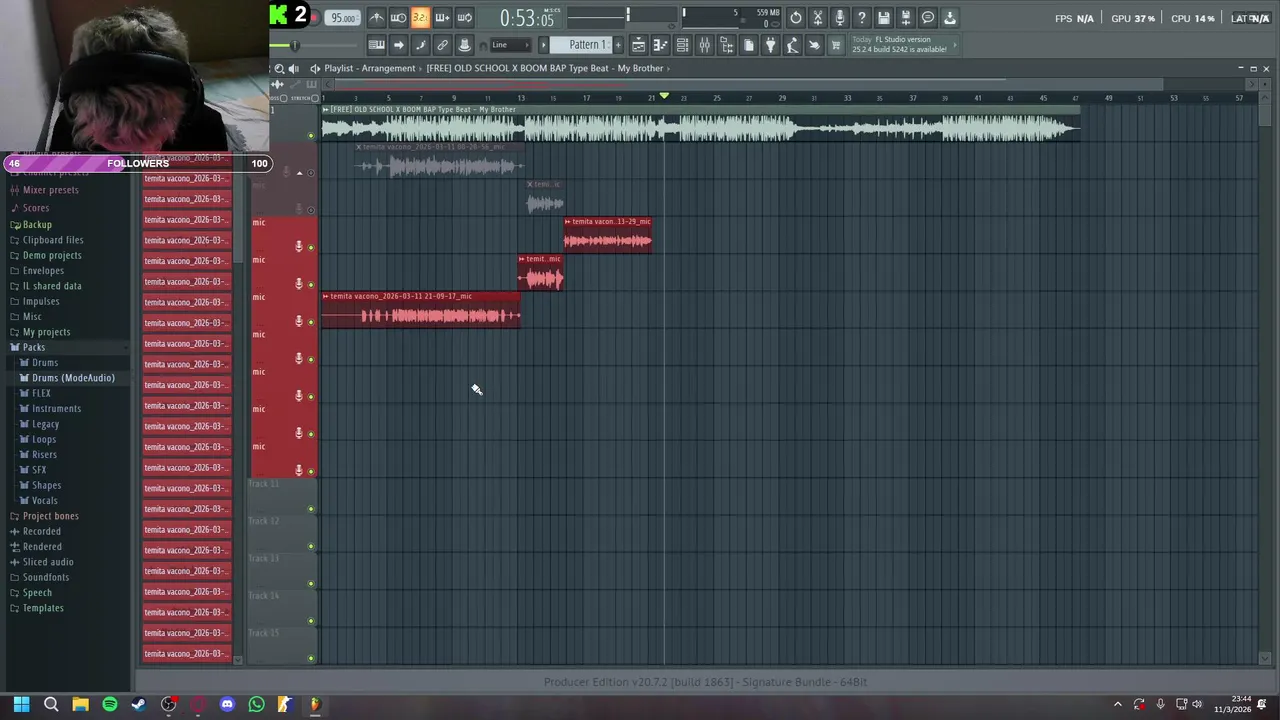Viewport: 1280px width, 720px height.
Task: Toggle the Browser panel icon
Action: click(726, 45)
